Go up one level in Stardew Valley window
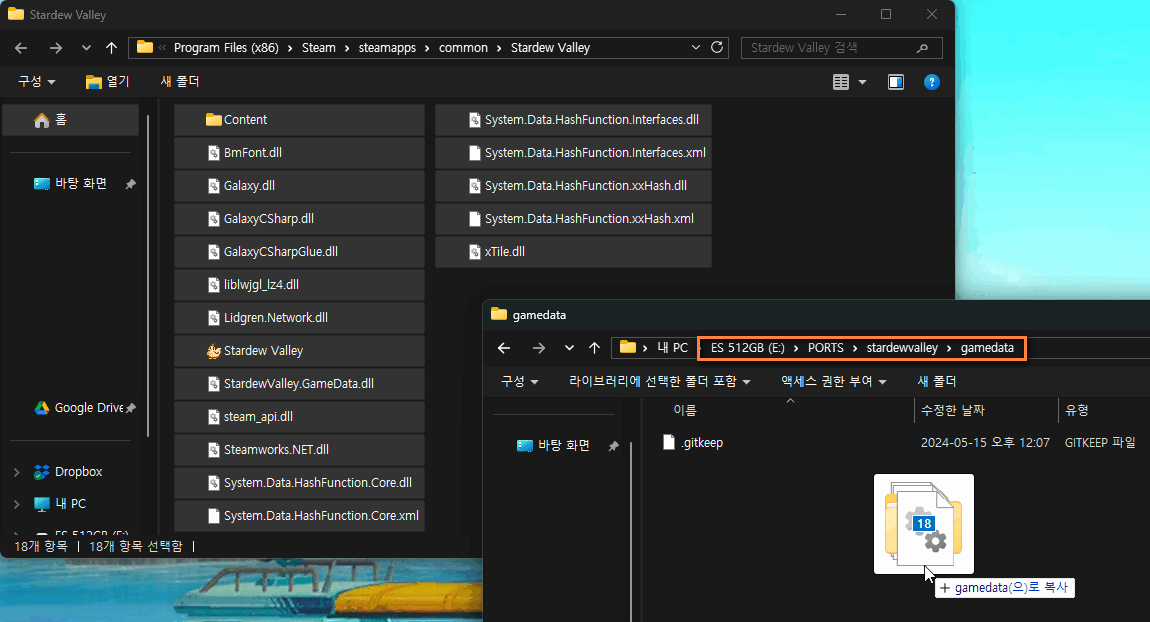 click(111, 48)
